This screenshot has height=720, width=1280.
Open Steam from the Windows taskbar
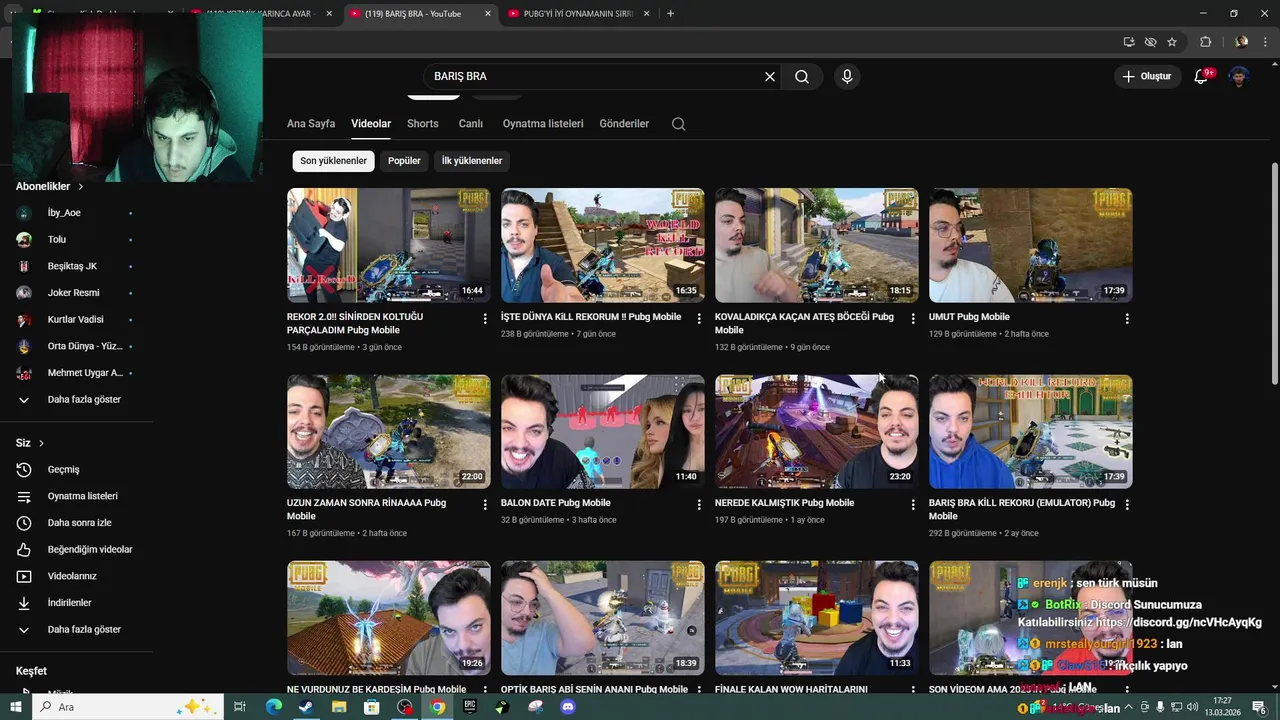point(306,707)
